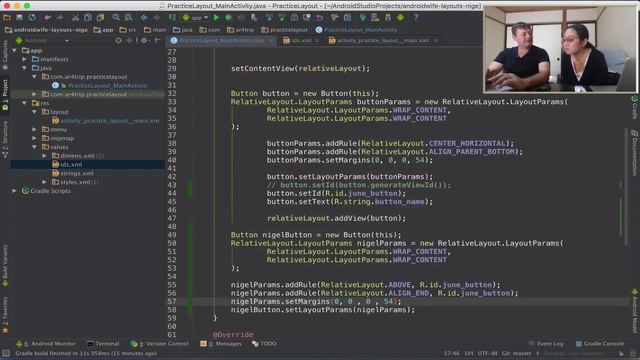640x360 pixels.
Task: Click the Git: master branch status
Action: coord(516,353)
